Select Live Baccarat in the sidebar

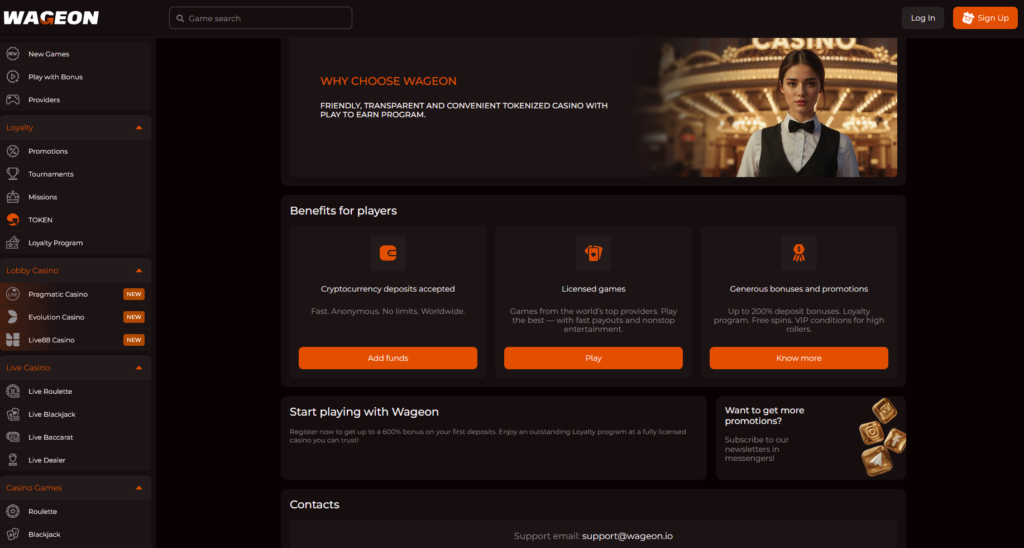tap(50, 437)
